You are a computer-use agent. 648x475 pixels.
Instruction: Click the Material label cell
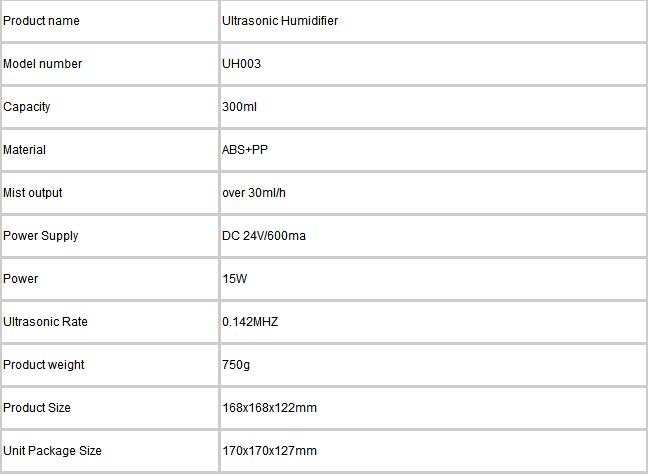[110, 150]
